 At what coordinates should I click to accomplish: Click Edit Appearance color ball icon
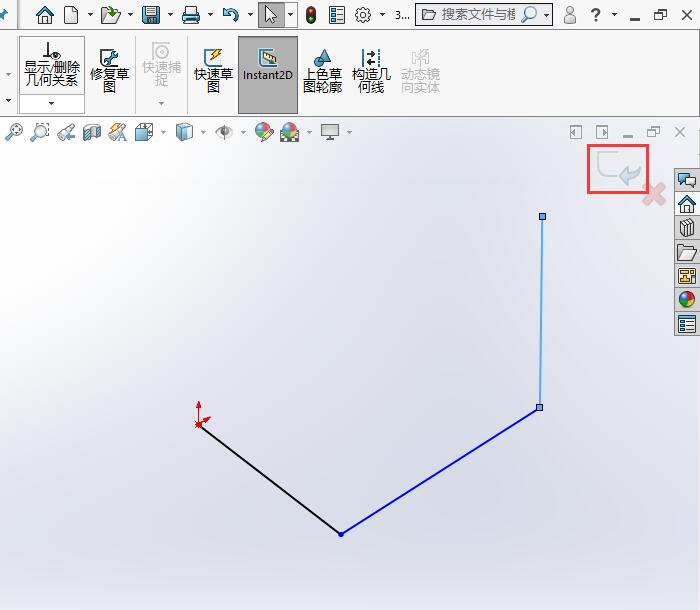pyautogui.click(x=264, y=132)
